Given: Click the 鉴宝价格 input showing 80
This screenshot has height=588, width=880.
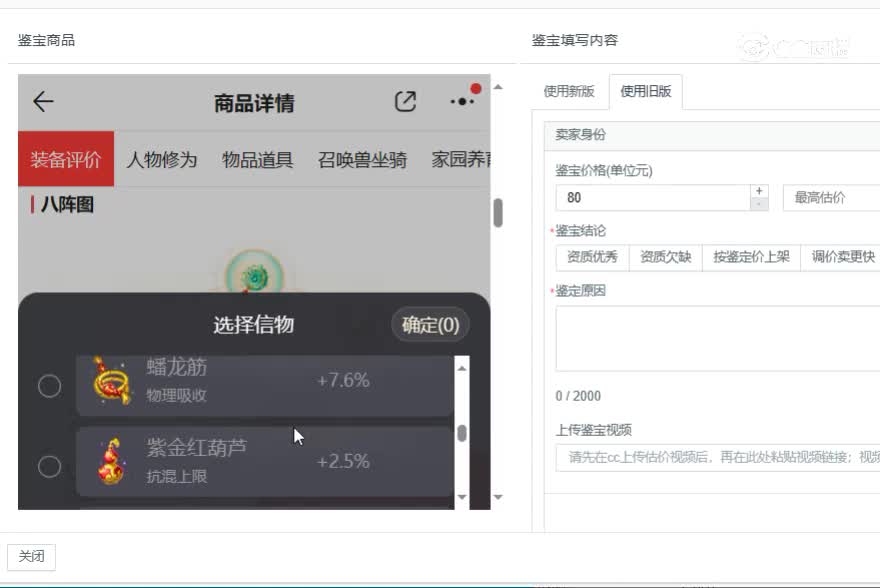Looking at the screenshot, I should (653, 197).
